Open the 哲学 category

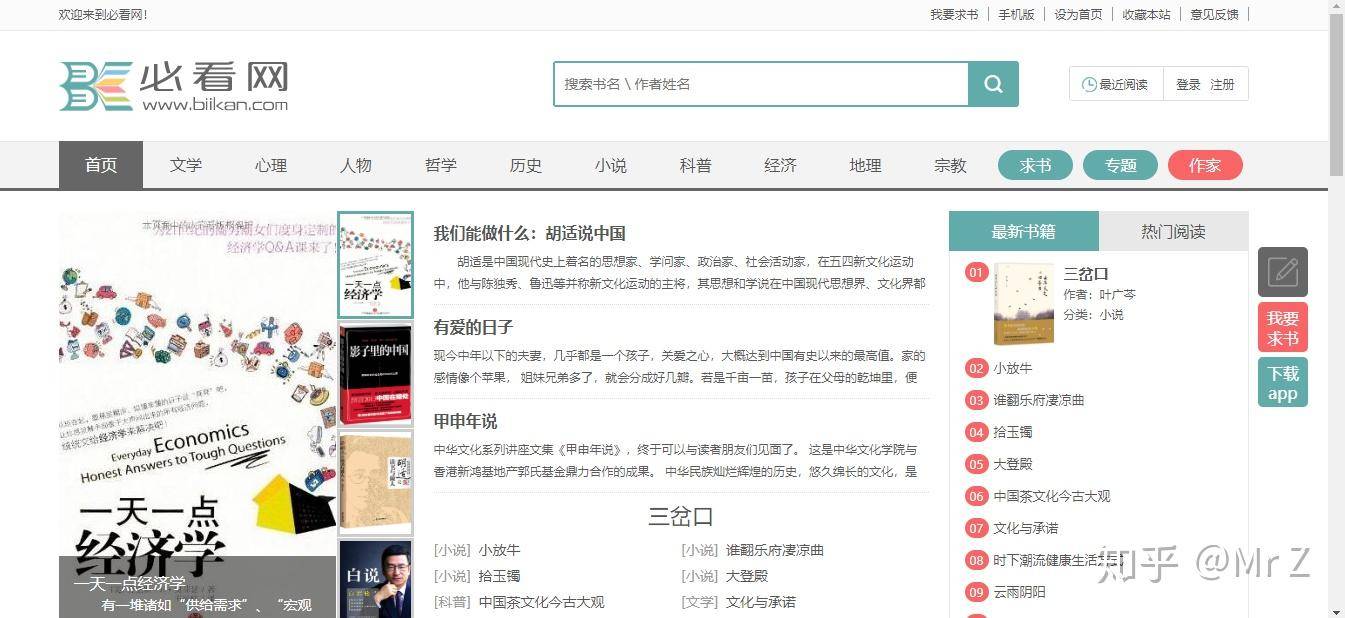pyautogui.click(x=441, y=165)
